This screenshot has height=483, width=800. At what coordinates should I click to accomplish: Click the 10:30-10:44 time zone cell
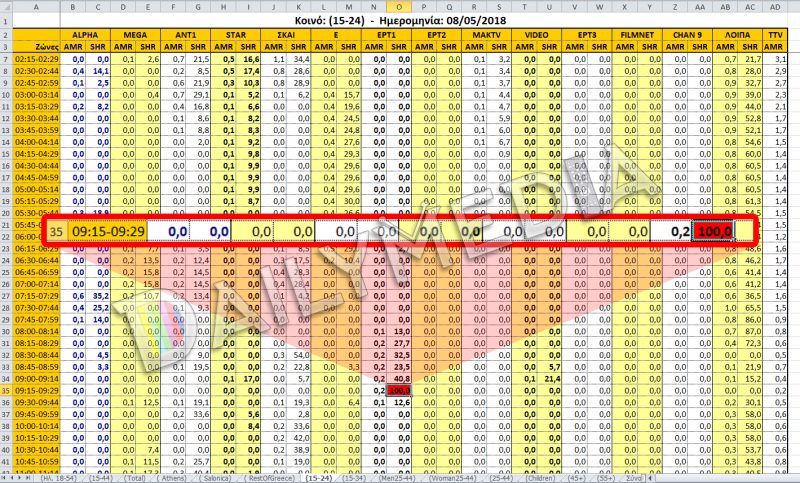(x=36, y=450)
